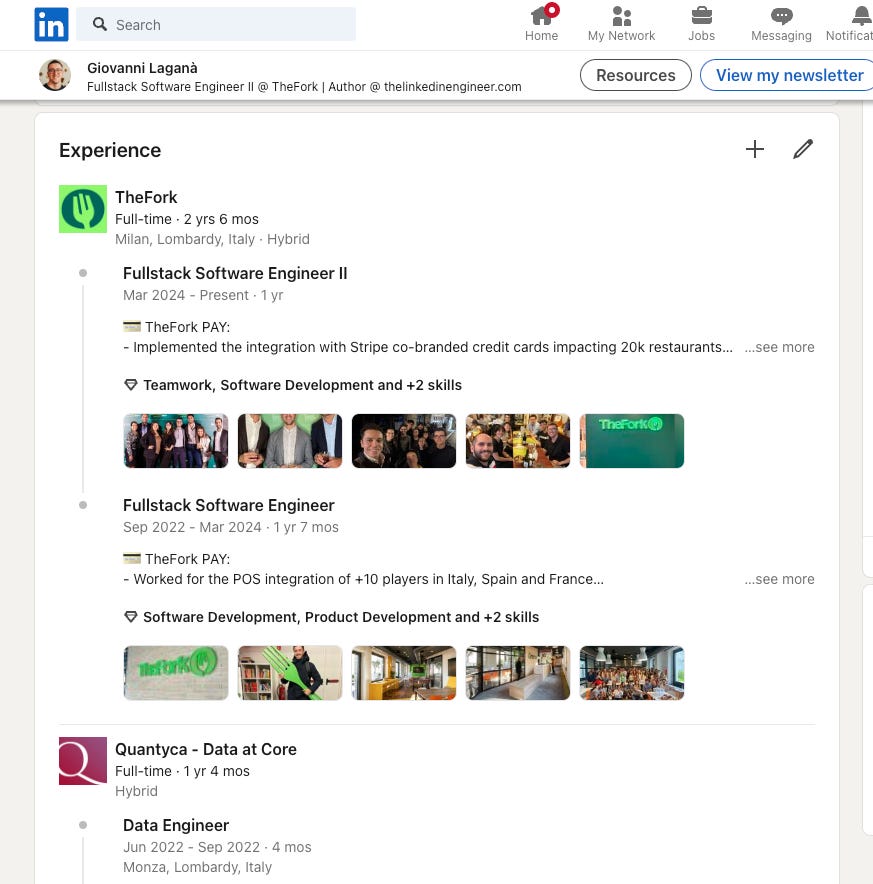This screenshot has height=884, width=873.
Task: Open large team crowd photo thumbnail
Action: [x=632, y=673]
